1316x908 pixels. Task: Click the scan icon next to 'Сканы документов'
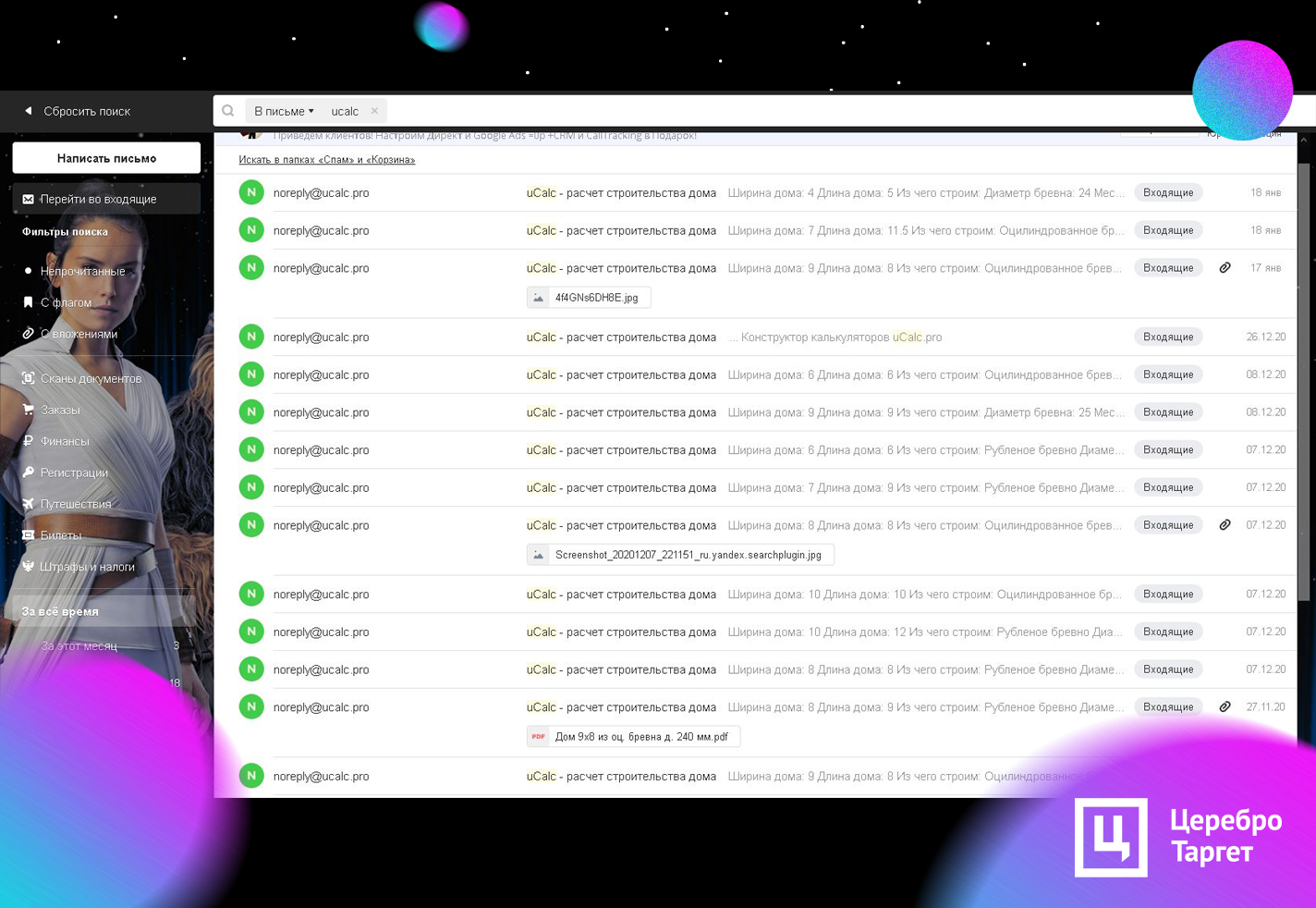point(28,378)
